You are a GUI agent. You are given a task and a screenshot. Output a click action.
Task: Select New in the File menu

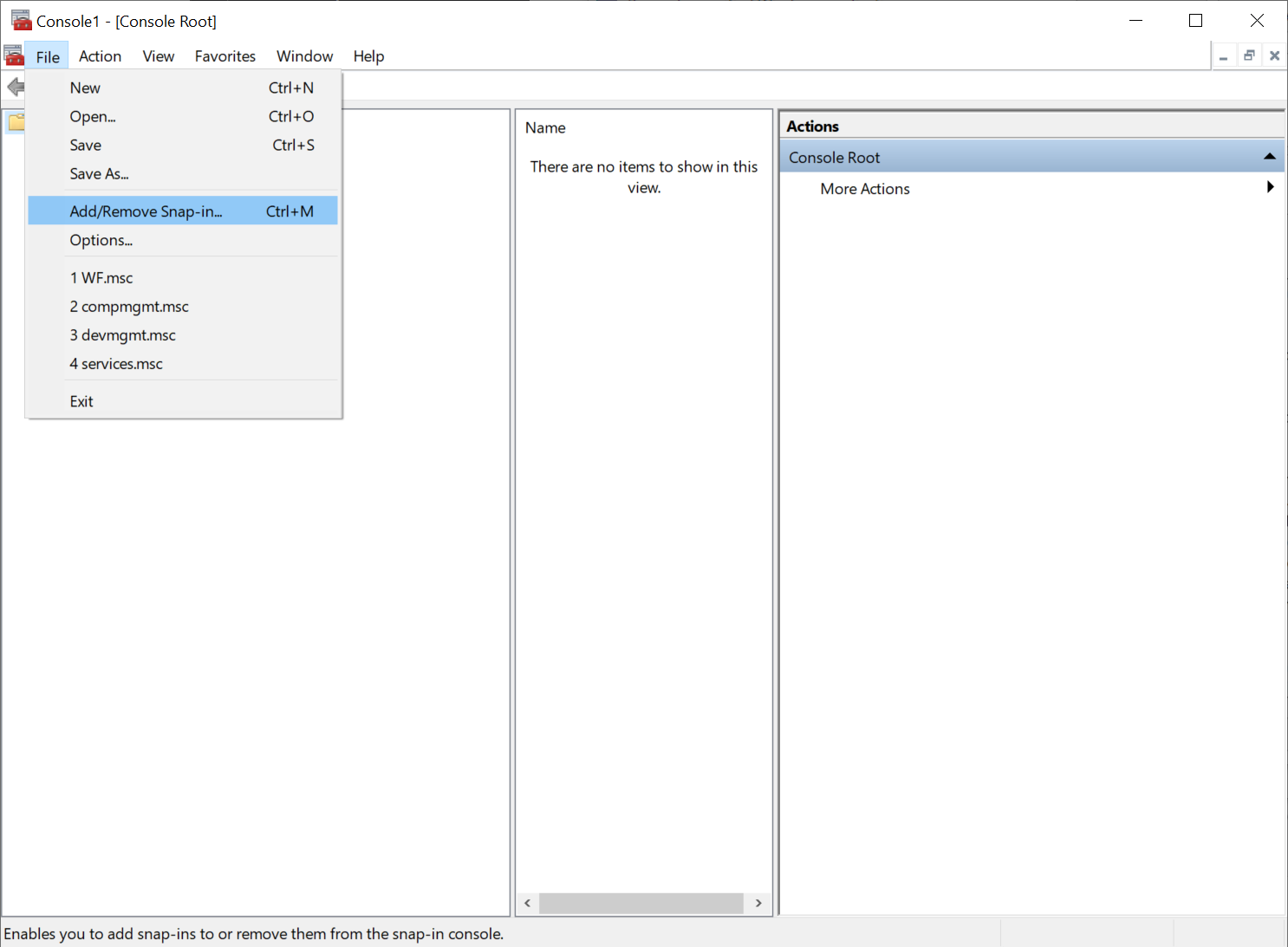pos(84,87)
